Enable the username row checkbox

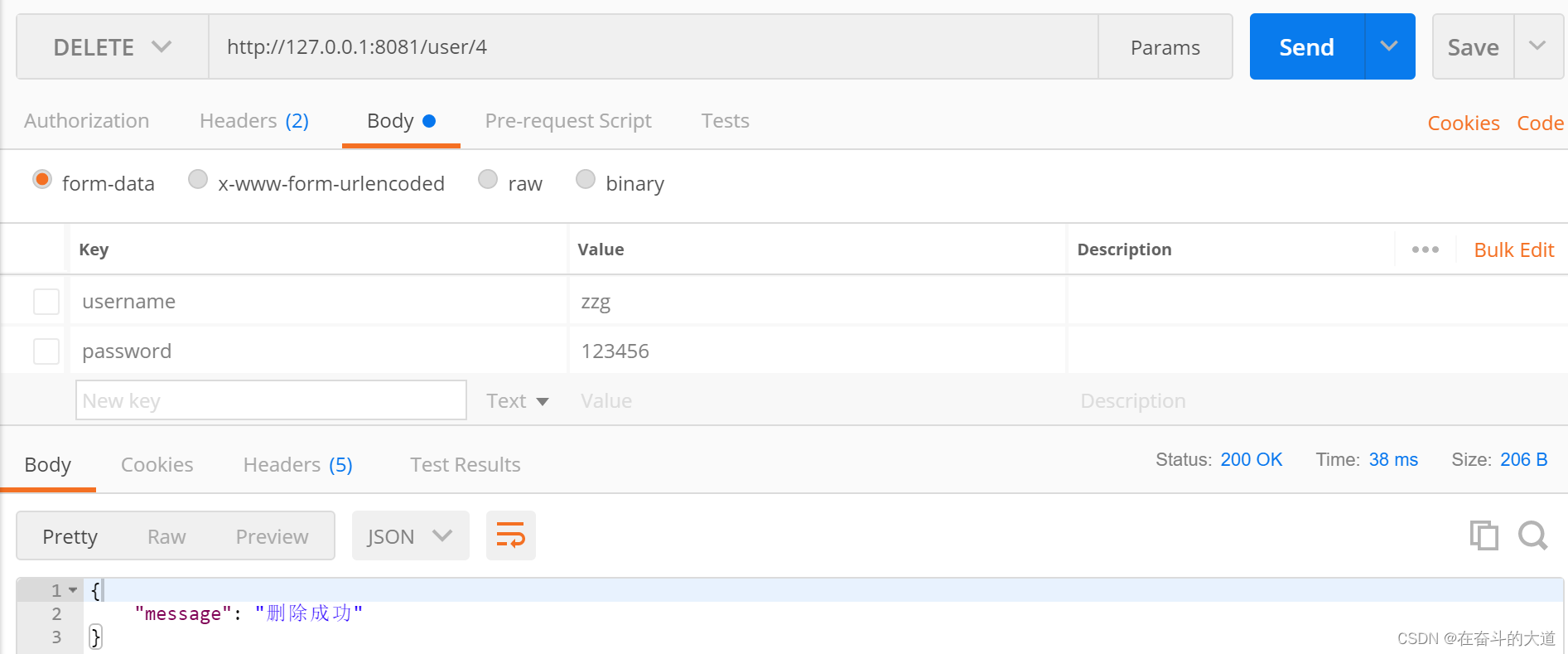tap(46, 302)
